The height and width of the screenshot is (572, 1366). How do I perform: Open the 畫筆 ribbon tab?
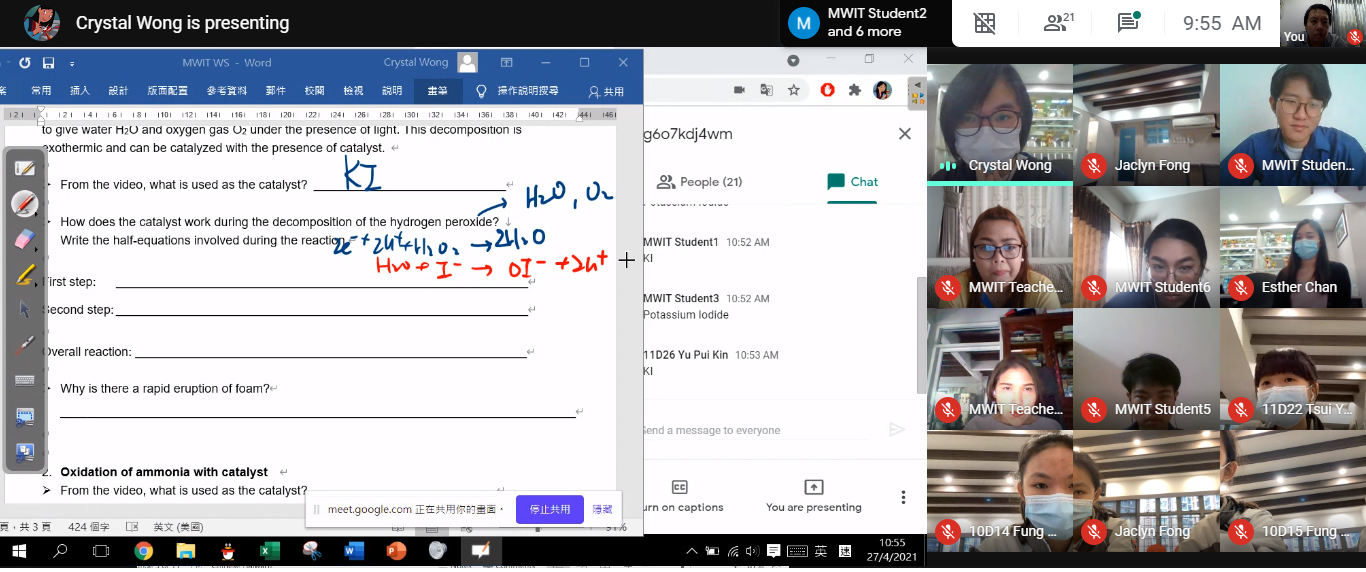pyautogui.click(x=437, y=91)
